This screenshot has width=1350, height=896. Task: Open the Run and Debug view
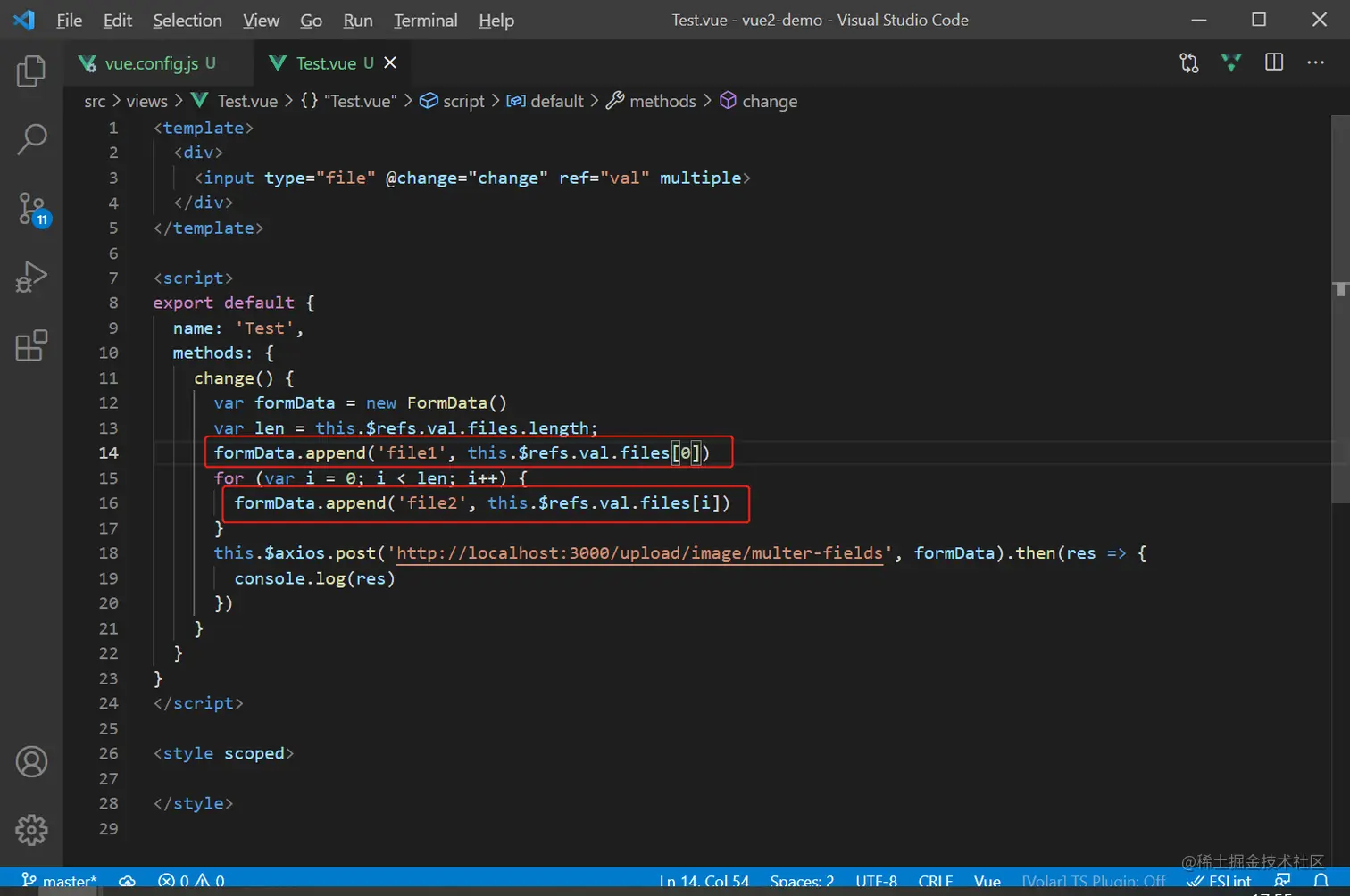[x=31, y=277]
